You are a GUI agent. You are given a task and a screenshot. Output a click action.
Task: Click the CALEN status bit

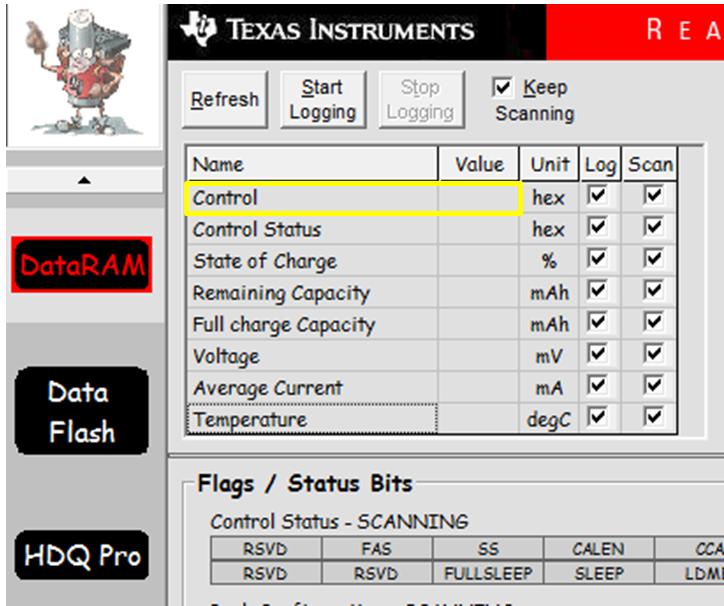(x=599, y=549)
